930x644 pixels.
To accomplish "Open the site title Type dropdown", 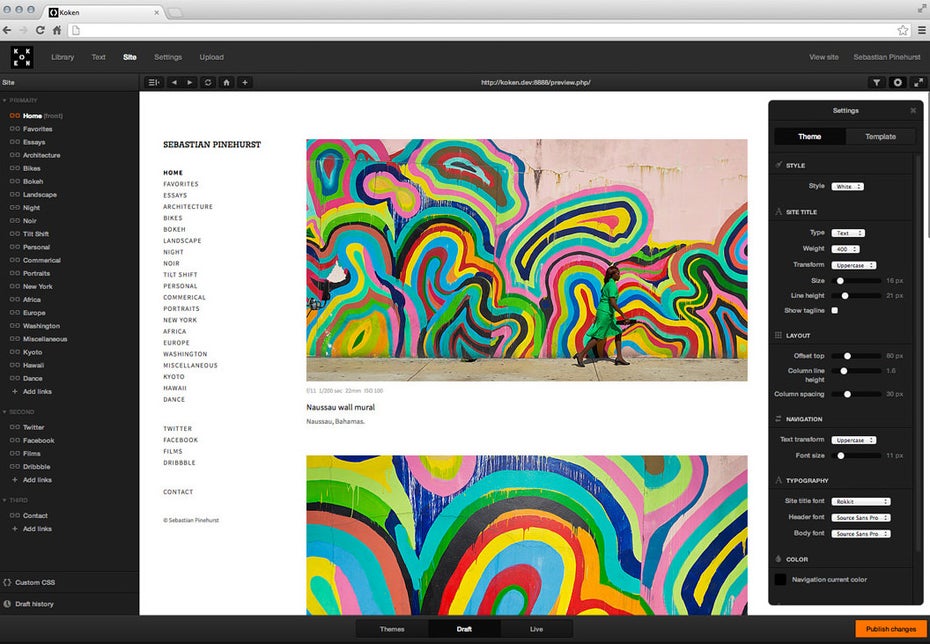I will pos(848,233).
